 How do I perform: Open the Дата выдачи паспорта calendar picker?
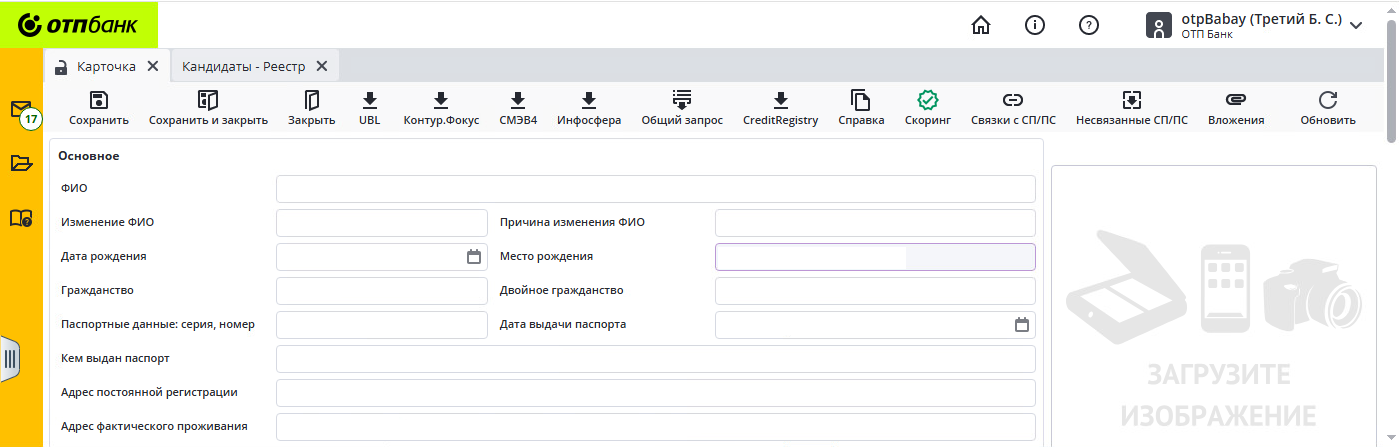(1021, 325)
